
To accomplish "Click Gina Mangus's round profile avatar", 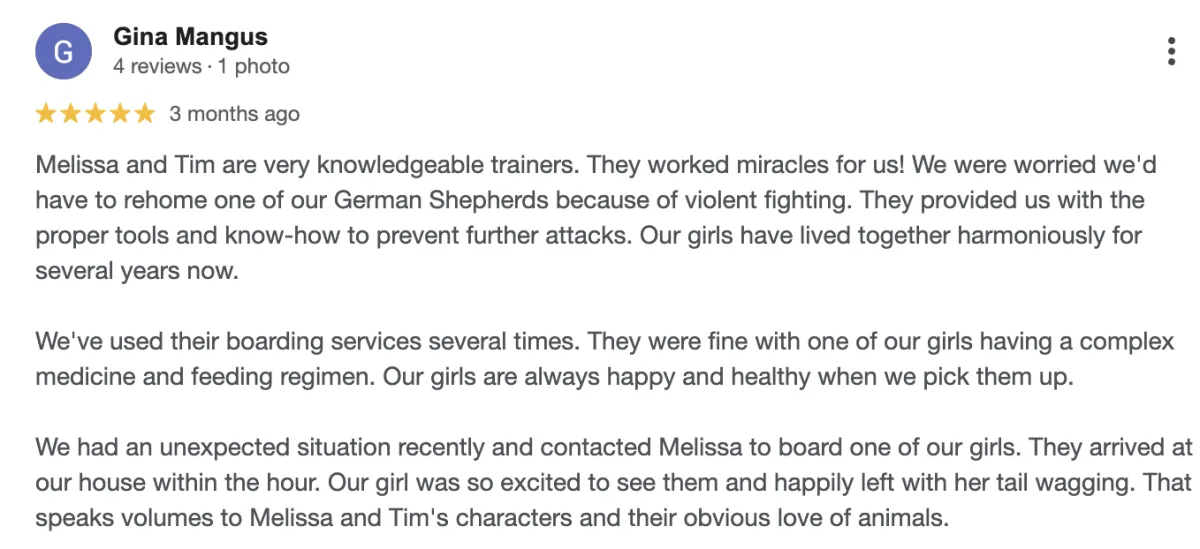I will [63, 51].
